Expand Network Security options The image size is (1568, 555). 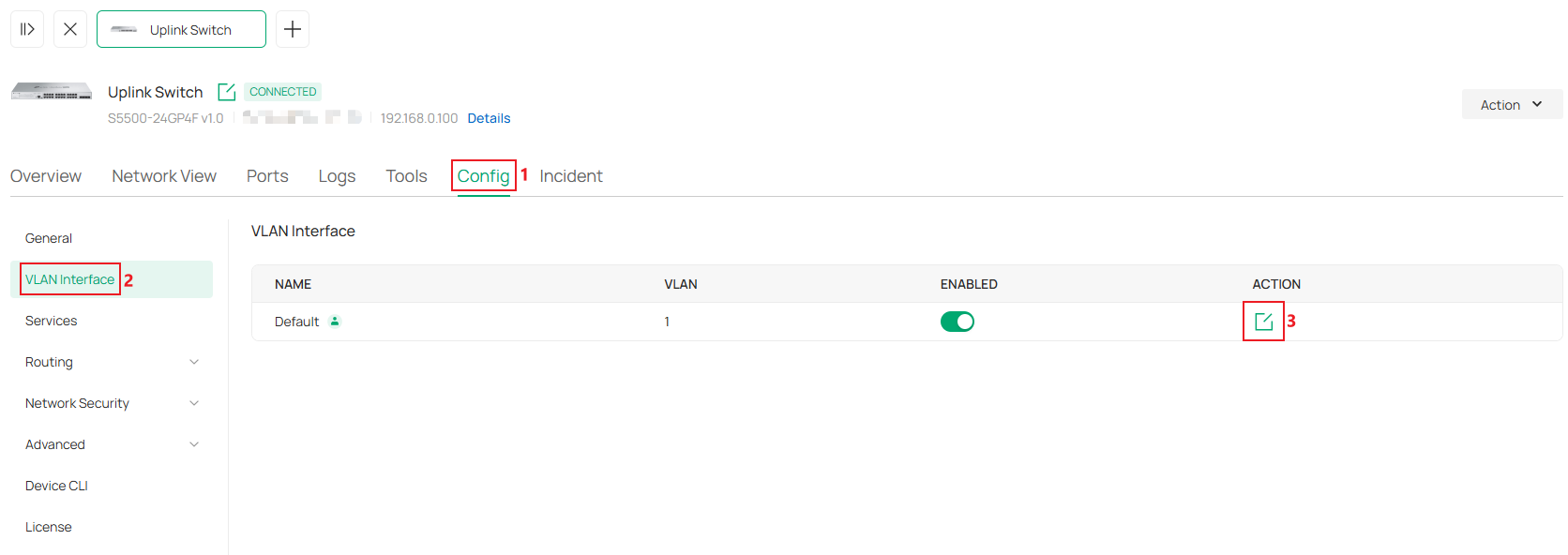(x=111, y=403)
